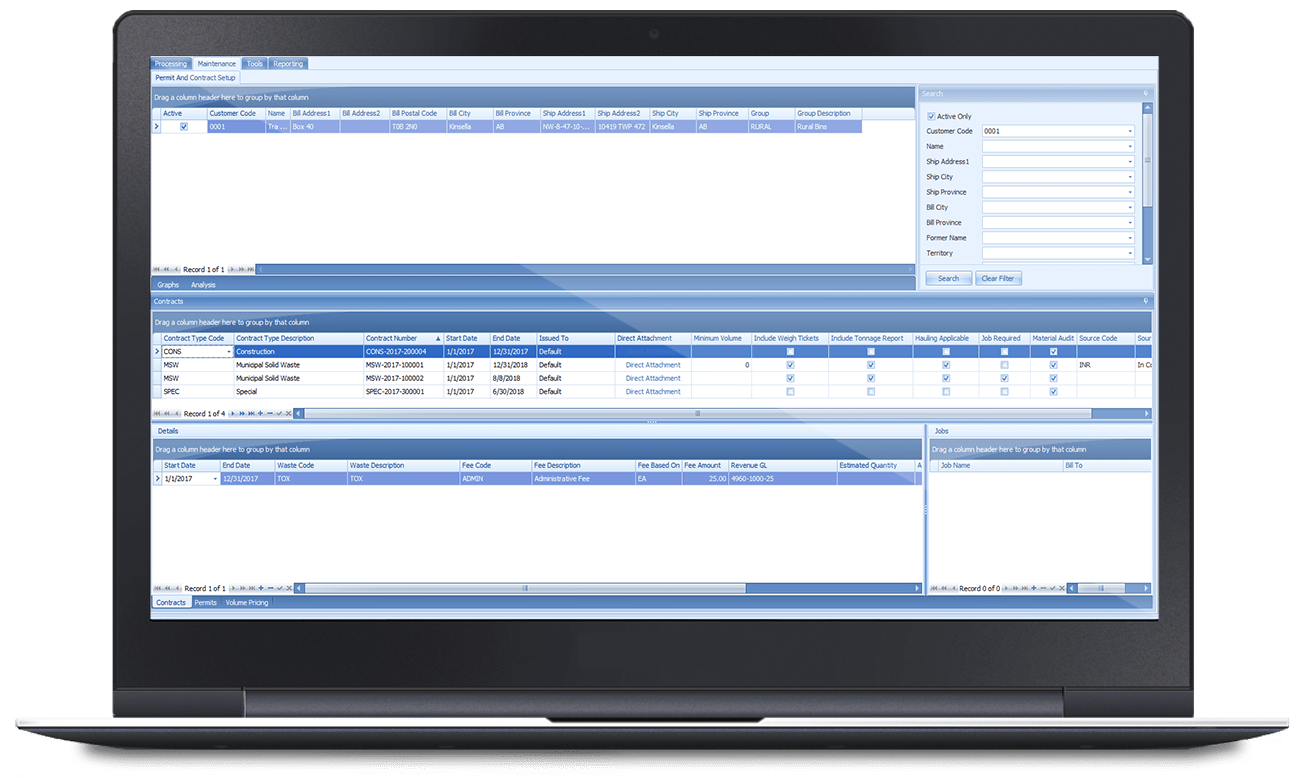Post changes using the checkmark in Contracts navigator
This screenshot has height=778, width=1300.
click(279, 413)
